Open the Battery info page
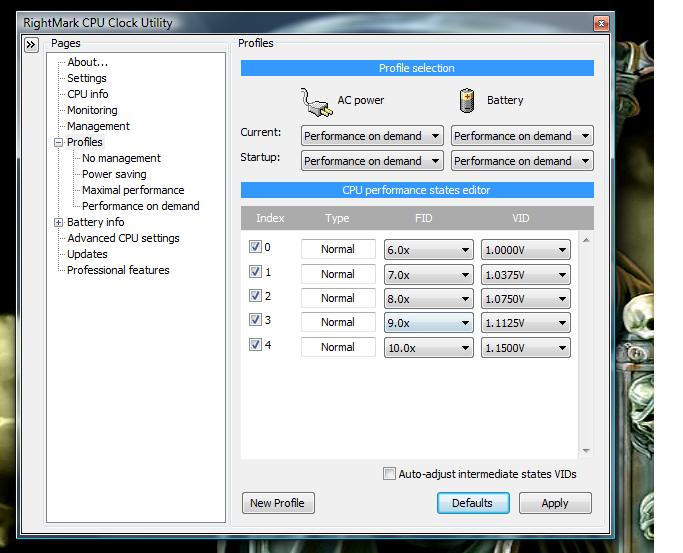Viewport: 683px width, 553px height. 95,222
